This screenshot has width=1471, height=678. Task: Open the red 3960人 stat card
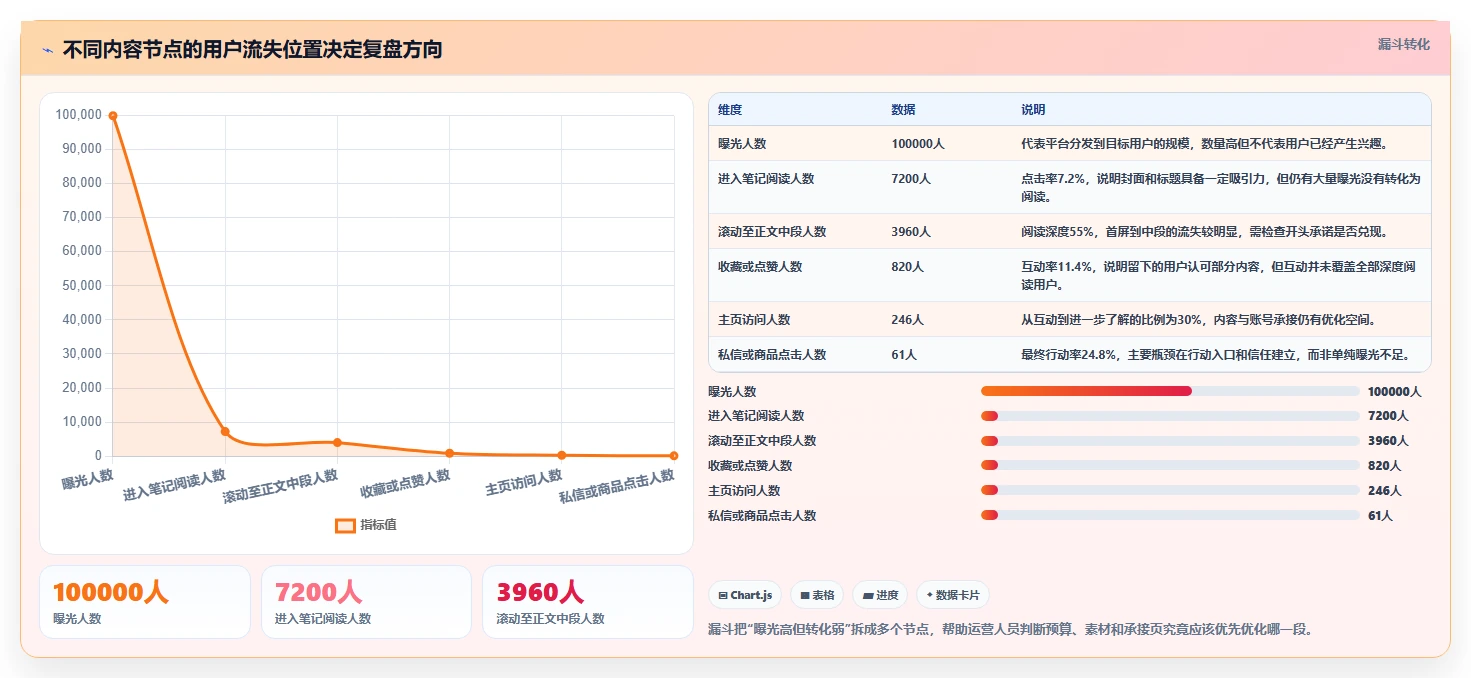pyautogui.click(x=588, y=602)
